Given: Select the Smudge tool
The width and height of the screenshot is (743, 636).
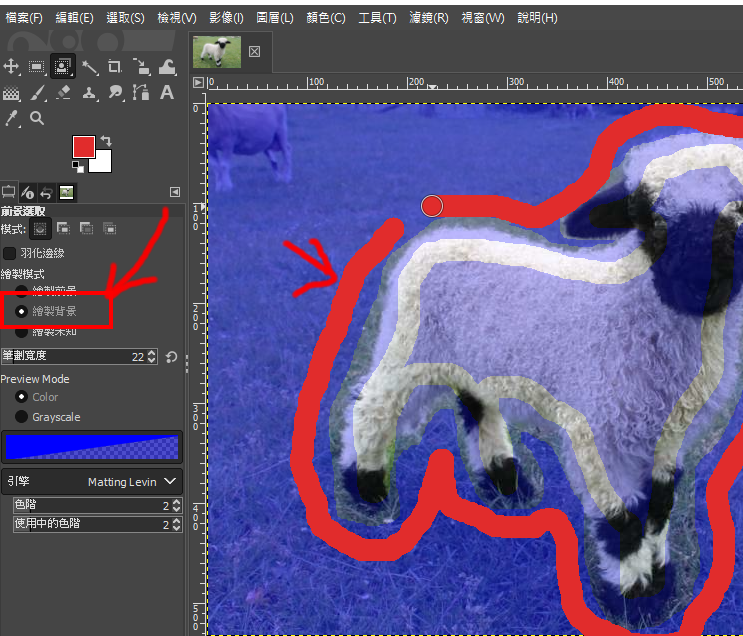Looking at the screenshot, I should point(115,92).
